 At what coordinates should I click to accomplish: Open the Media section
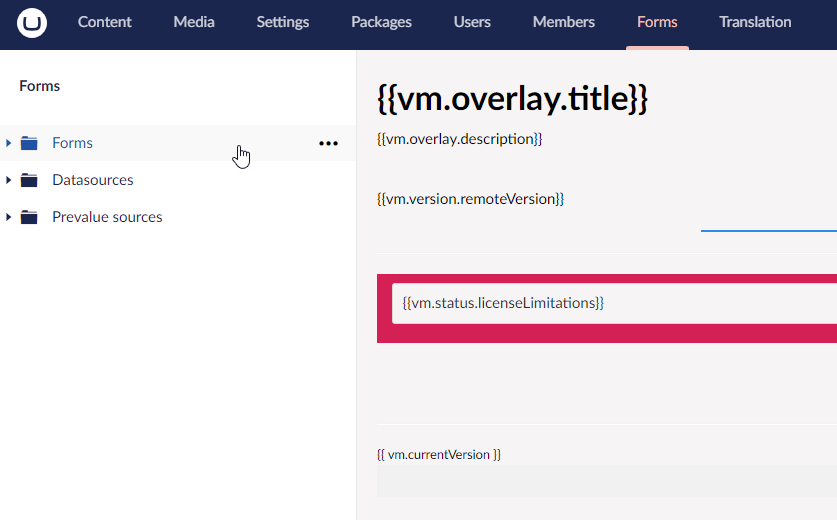[194, 22]
